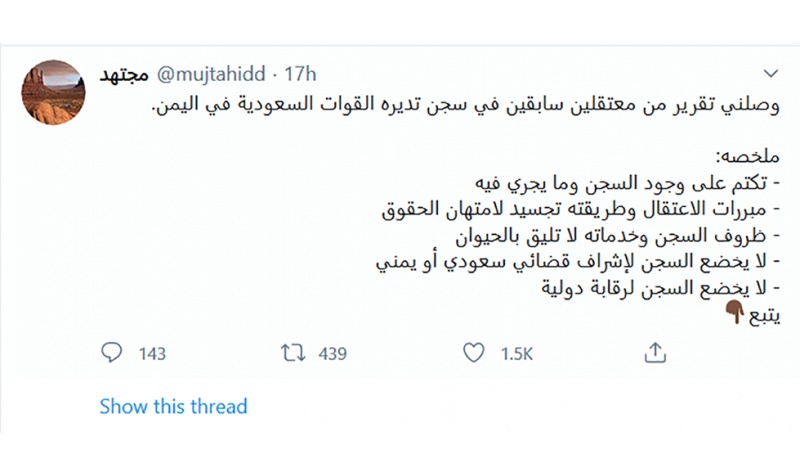Retweet this tweet using the retweet icon
Image resolution: width=800 pixels, height=450 pixels.
294,353
